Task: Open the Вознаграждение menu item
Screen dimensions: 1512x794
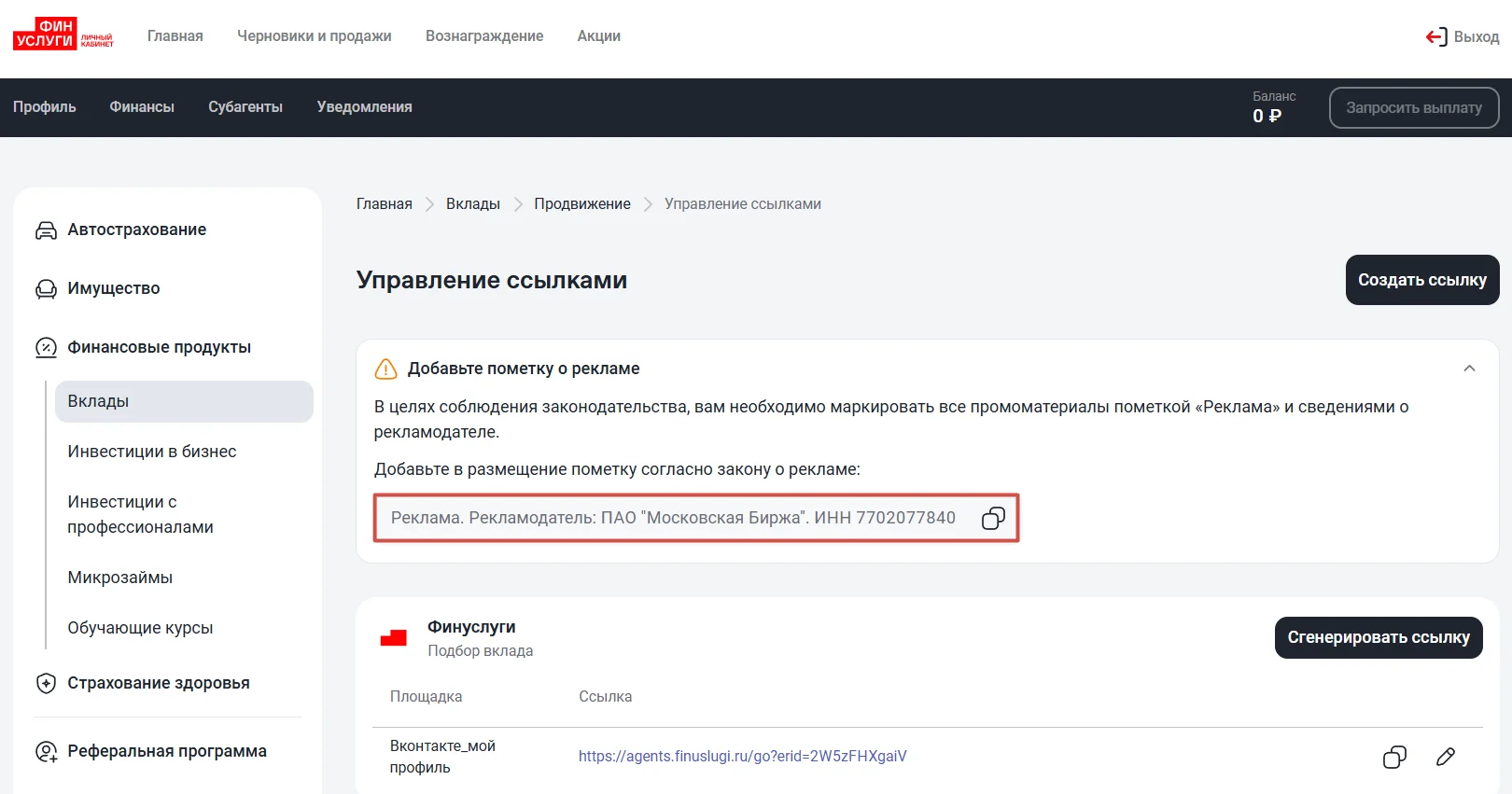Action: coord(484,36)
